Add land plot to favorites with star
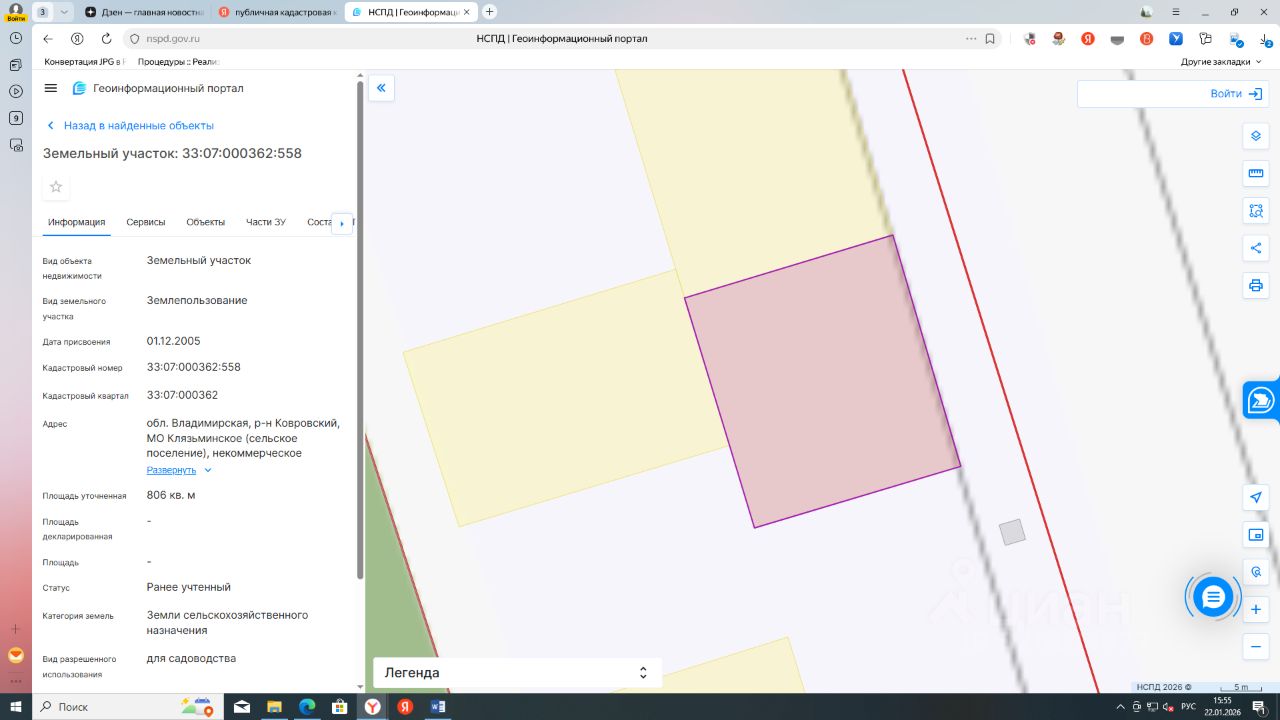This screenshot has height=720, width=1280. (x=56, y=187)
